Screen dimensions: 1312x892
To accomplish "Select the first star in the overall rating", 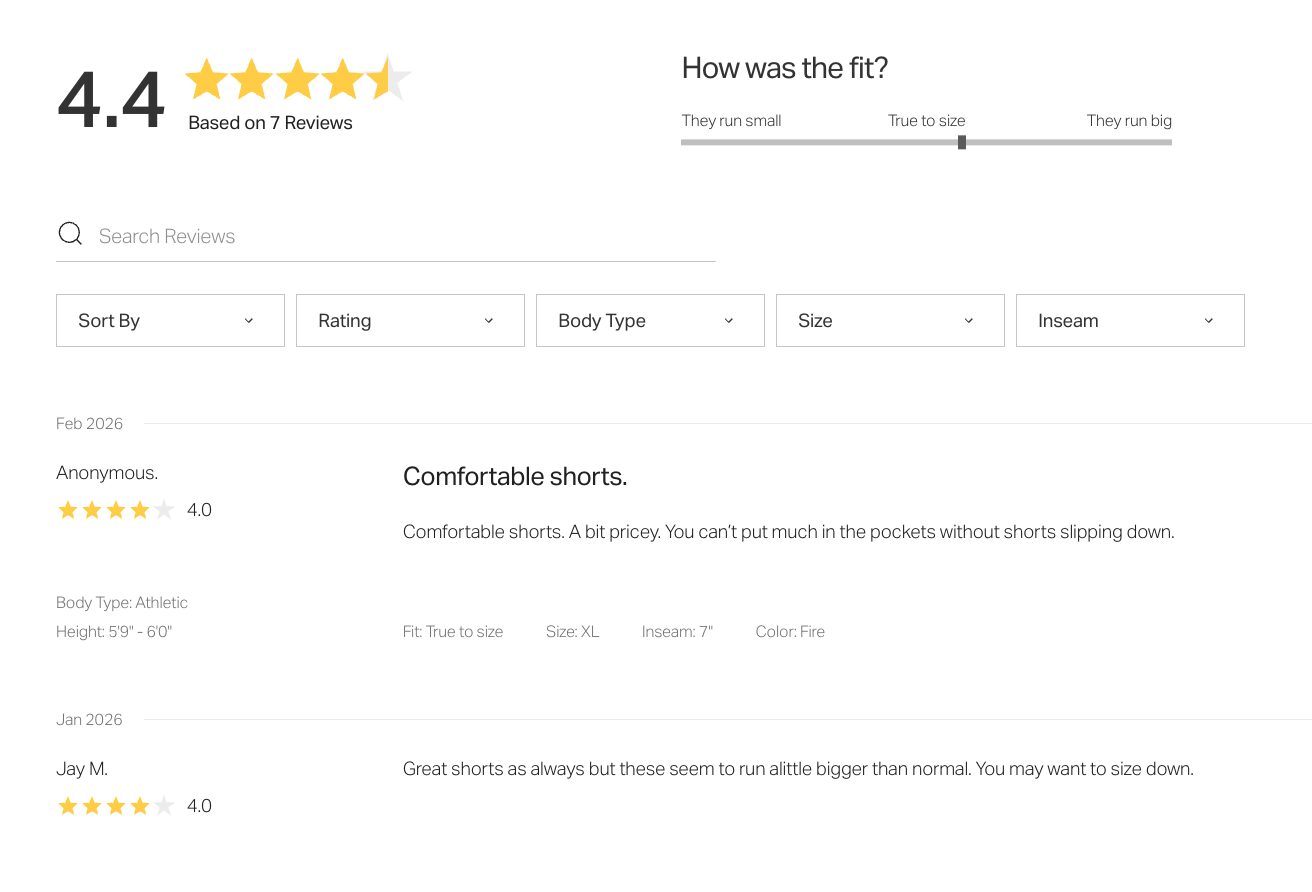I will click(x=209, y=79).
